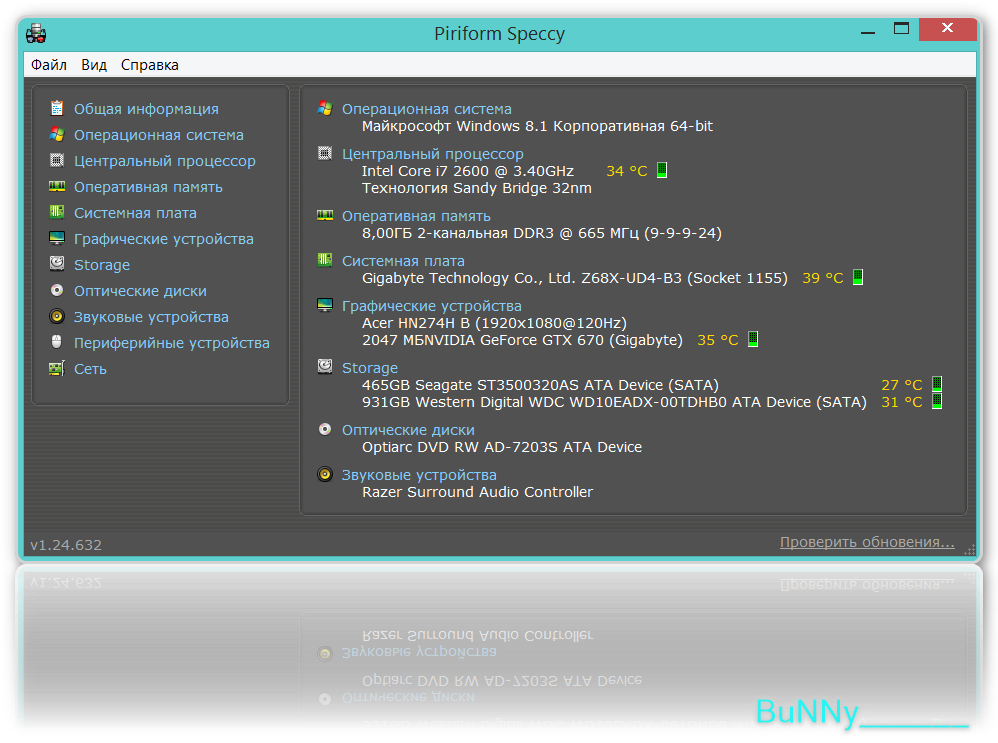Click RAM stick icon in sidebar

coord(57,187)
